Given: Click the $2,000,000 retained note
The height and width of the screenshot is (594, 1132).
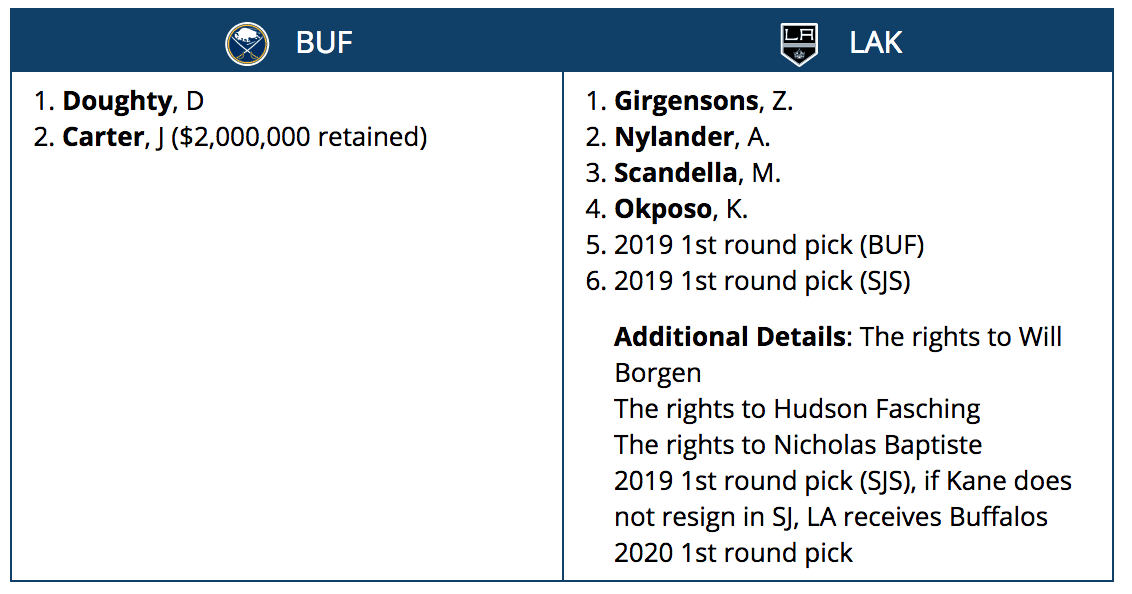Looking at the screenshot, I should [x=299, y=137].
